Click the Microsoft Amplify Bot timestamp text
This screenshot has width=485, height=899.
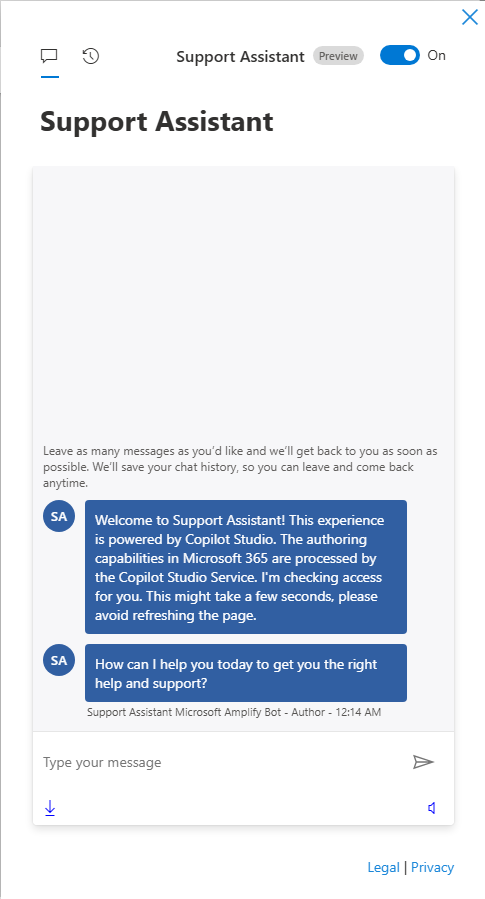tap(234, 713)
